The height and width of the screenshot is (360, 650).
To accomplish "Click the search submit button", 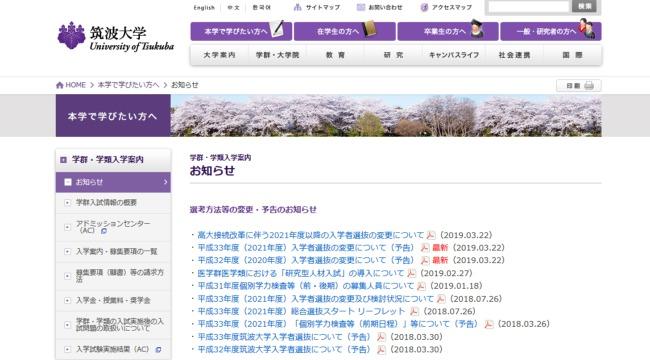I will (585, 6).
